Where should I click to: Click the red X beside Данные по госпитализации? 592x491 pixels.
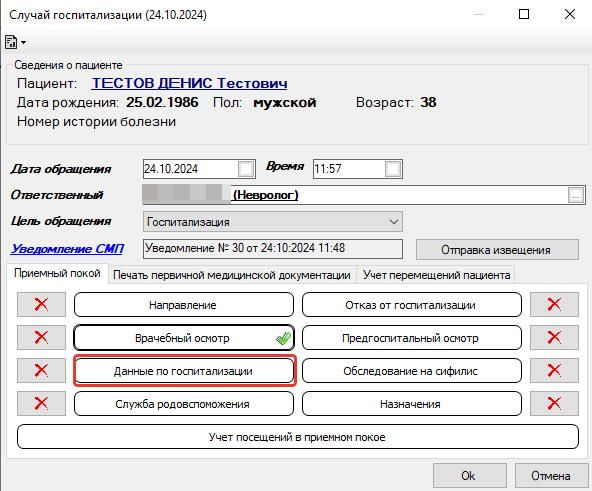tap(41, 371)
